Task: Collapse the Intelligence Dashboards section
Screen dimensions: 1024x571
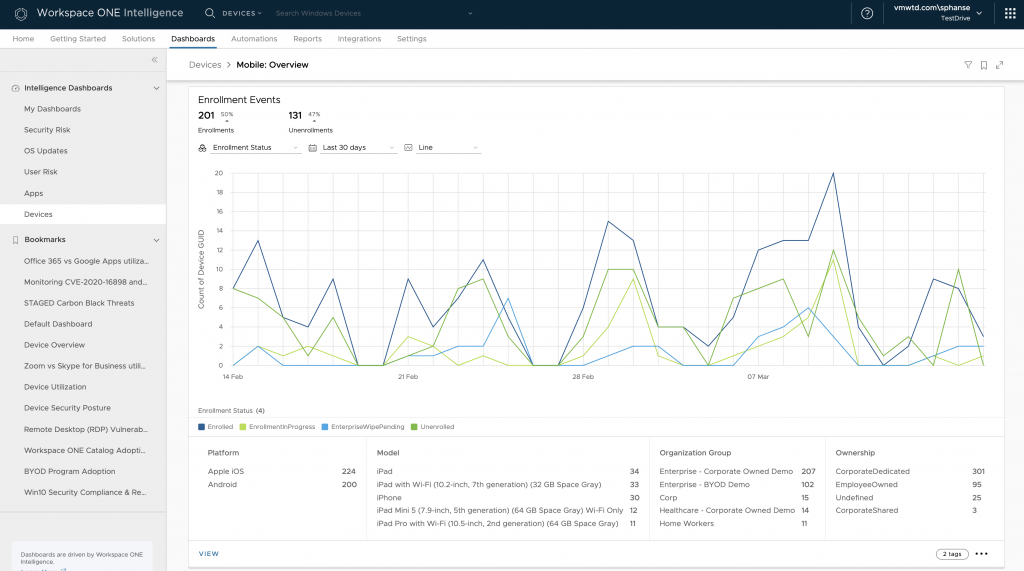Action: 156,88
